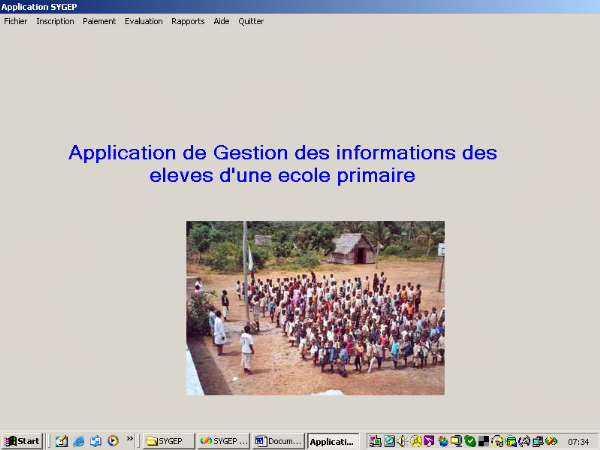Open the Inscription menu
This screenshot has width=600, height=450.
(x=55, y=21)
